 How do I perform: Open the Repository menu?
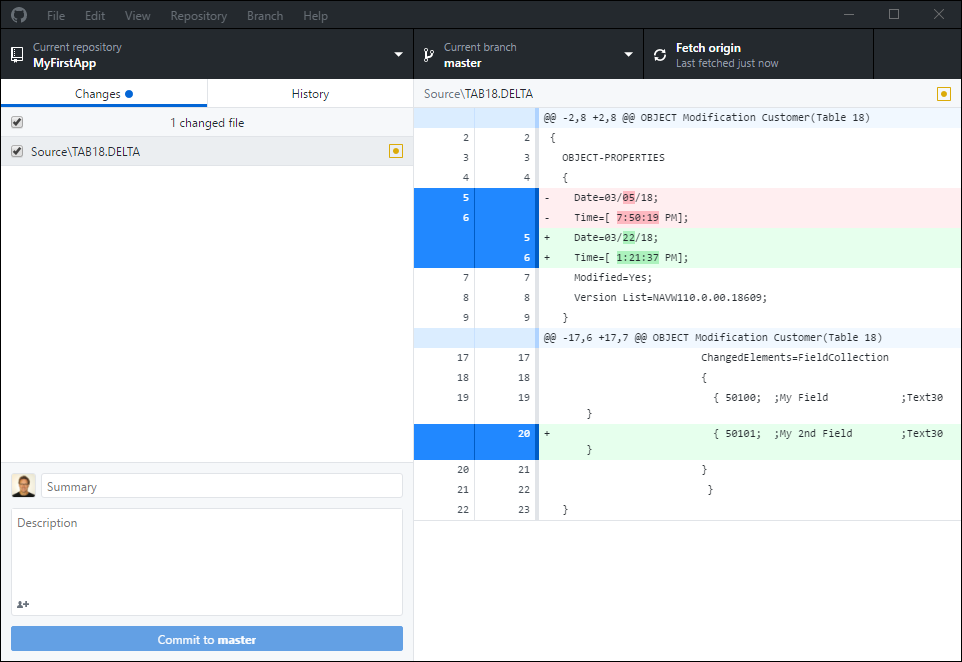198,16
